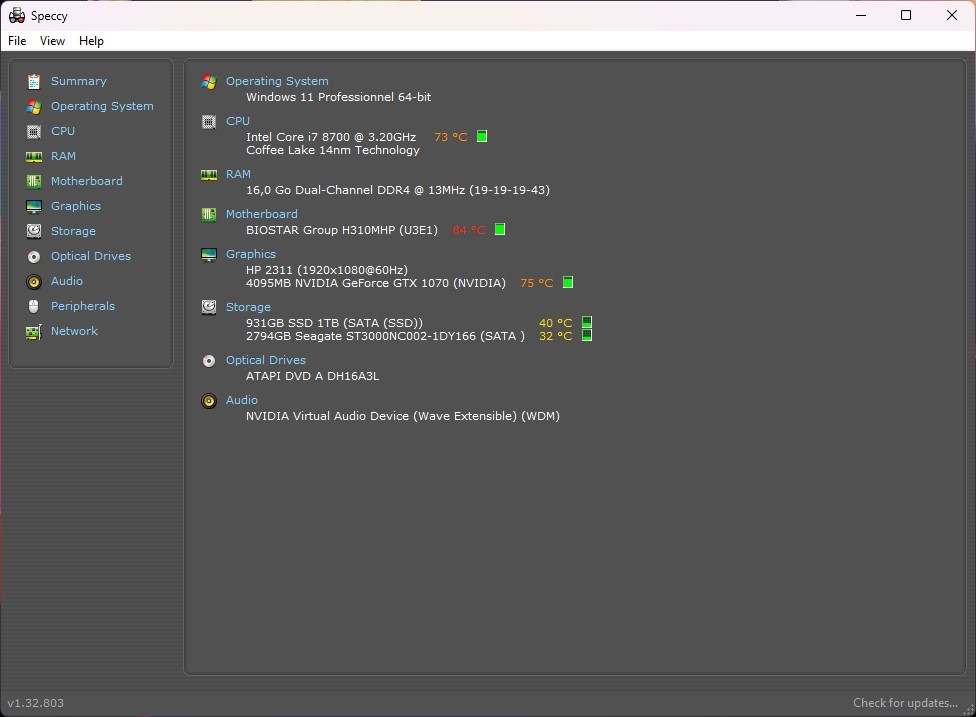Click the green CPU temperature indicator icon

482,136
